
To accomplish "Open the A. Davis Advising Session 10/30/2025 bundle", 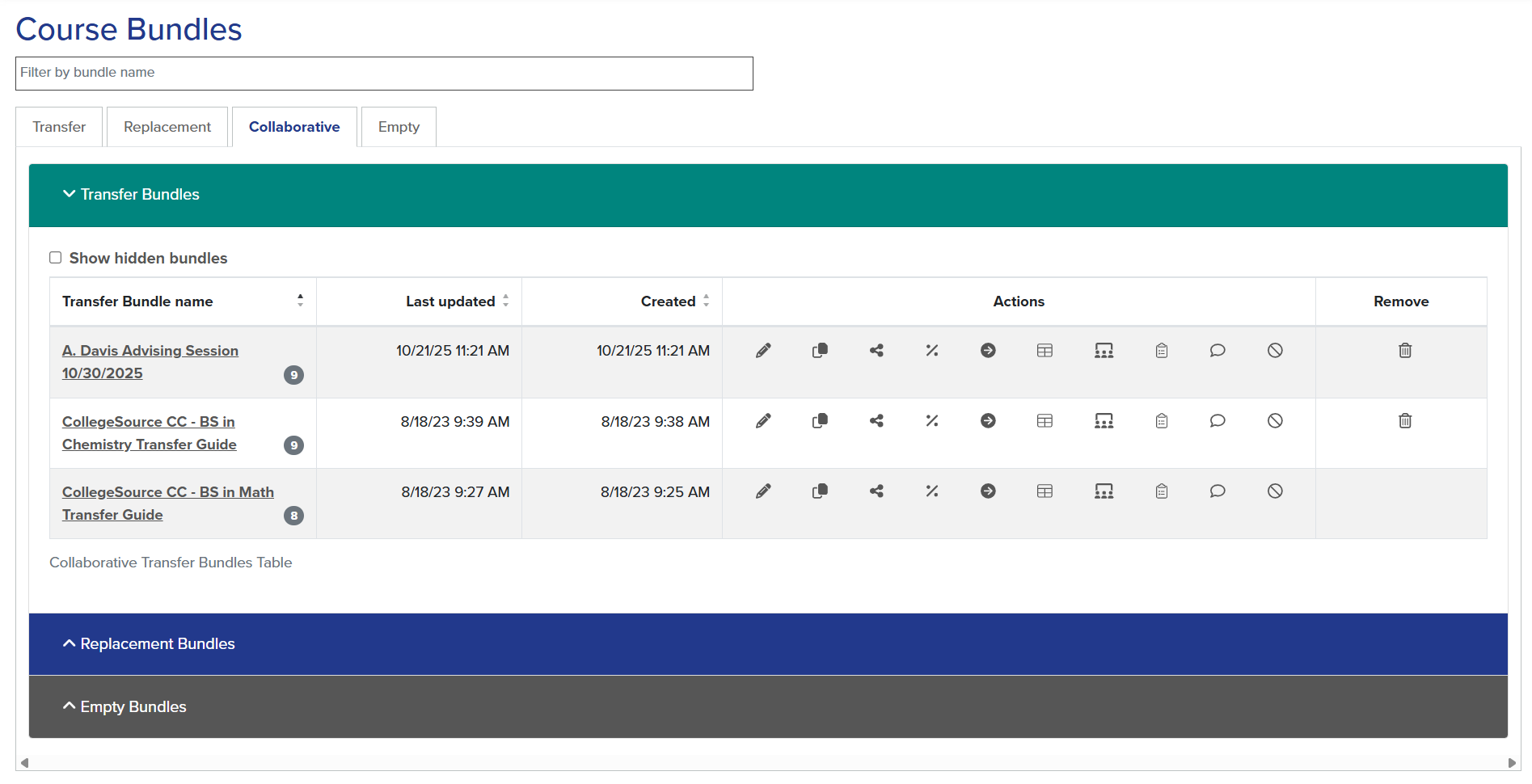I will pyautogui.click(x=150, y=361).
